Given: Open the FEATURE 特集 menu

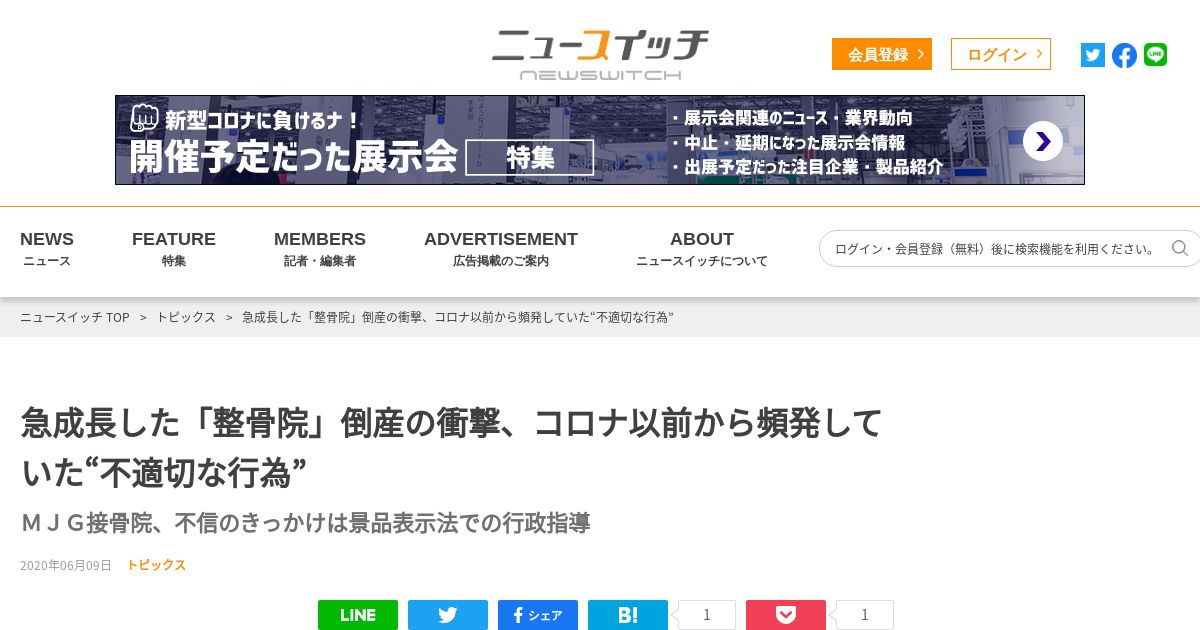Looking at the screenshot, I should pos(174,249).
